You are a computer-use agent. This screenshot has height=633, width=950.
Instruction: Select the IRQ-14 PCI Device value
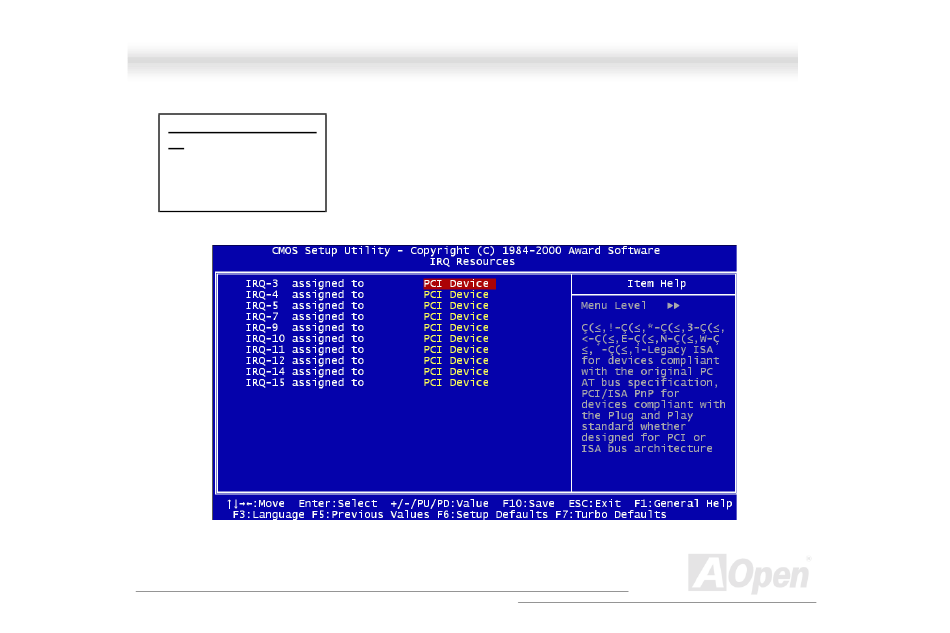pyautogui.click(x=456, y=372)
